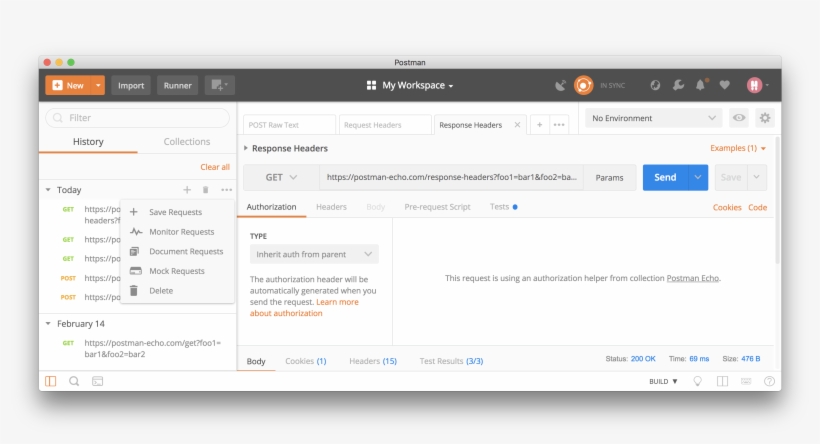Click the orange sync status icon

click(x=584, y=85)
